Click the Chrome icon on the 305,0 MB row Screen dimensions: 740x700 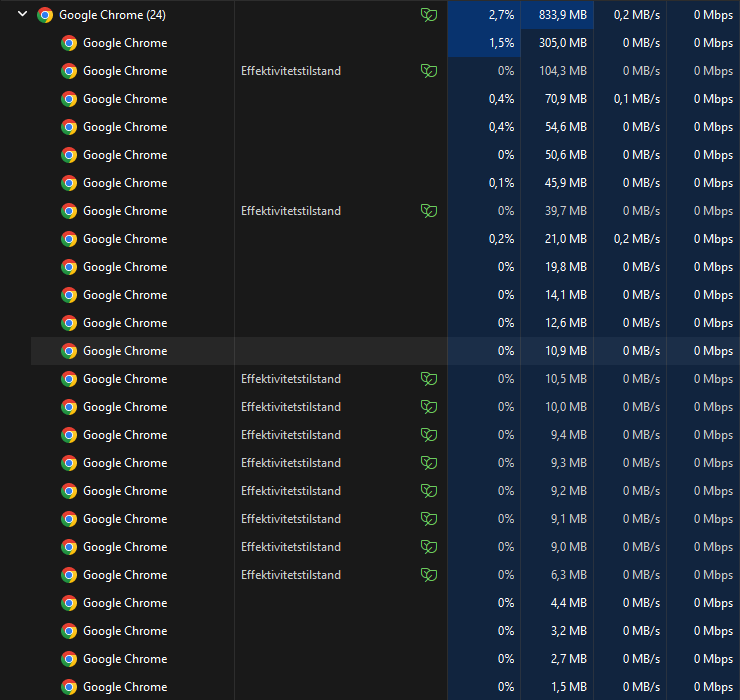click(69, 43)
